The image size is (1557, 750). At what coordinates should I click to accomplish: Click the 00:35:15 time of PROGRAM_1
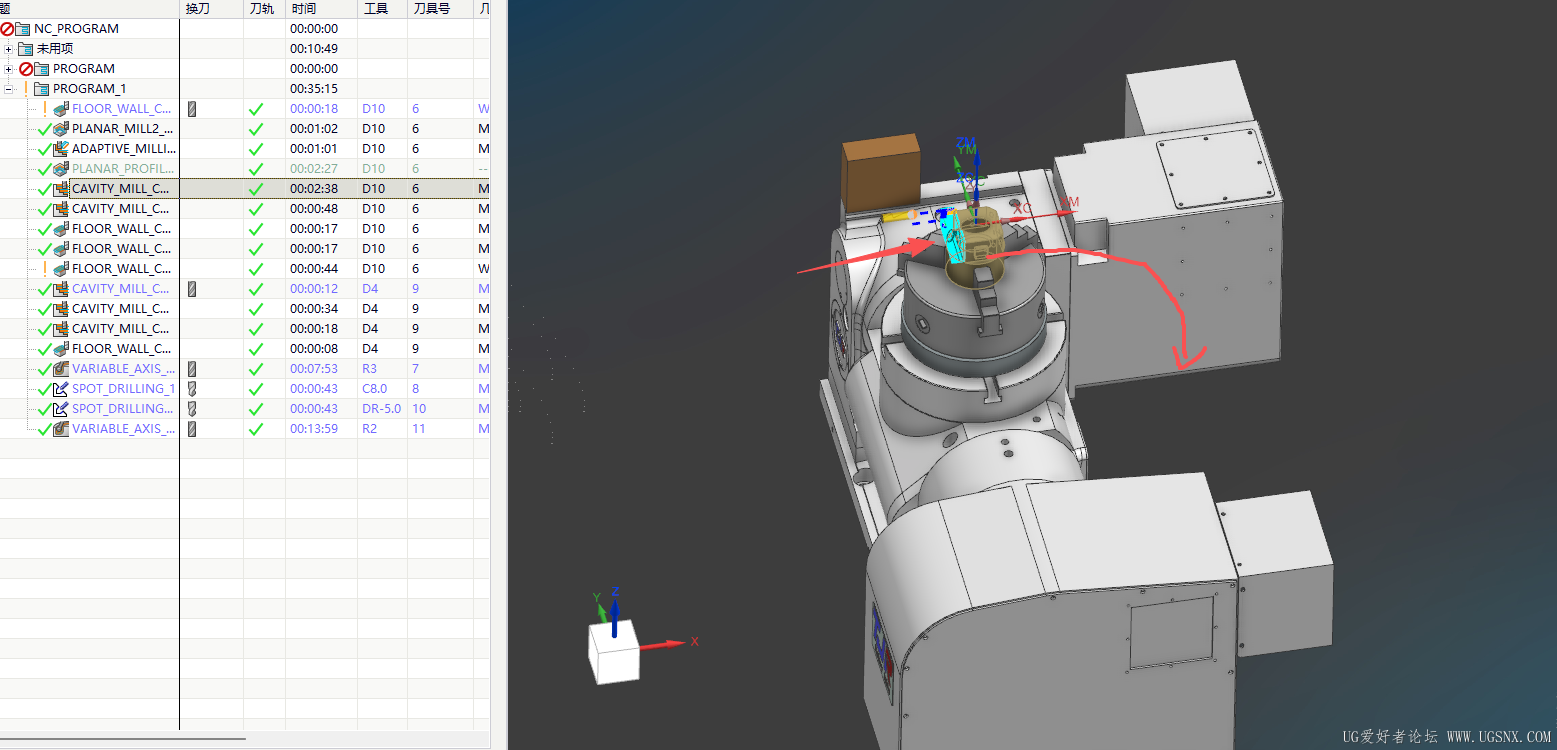click(314, 89)
